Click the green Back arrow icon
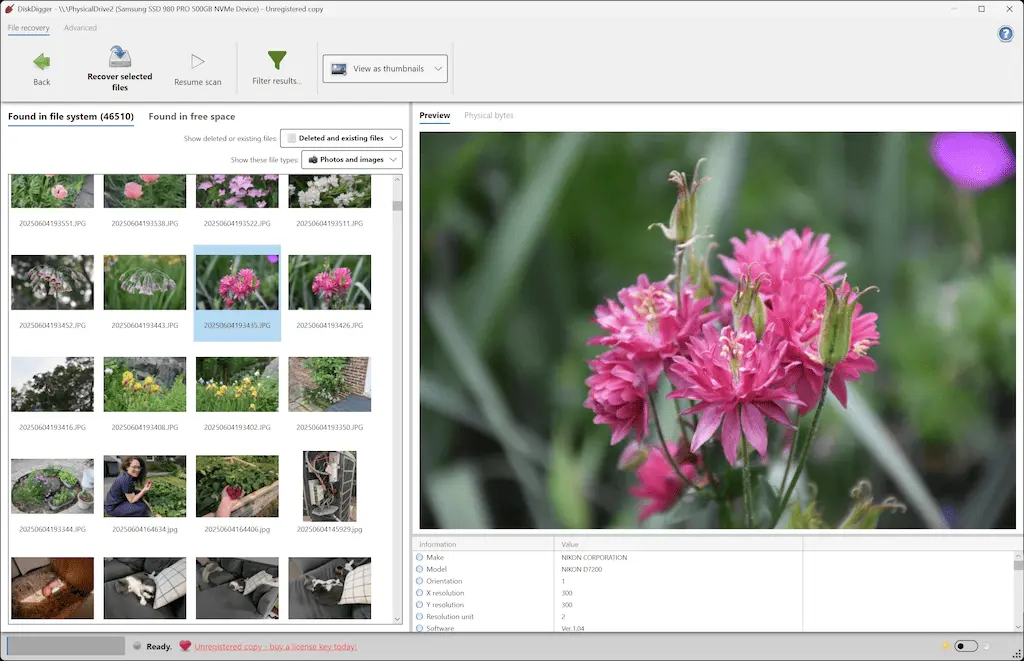Screen dimensions: 1024x661 (x=41, y=61)
